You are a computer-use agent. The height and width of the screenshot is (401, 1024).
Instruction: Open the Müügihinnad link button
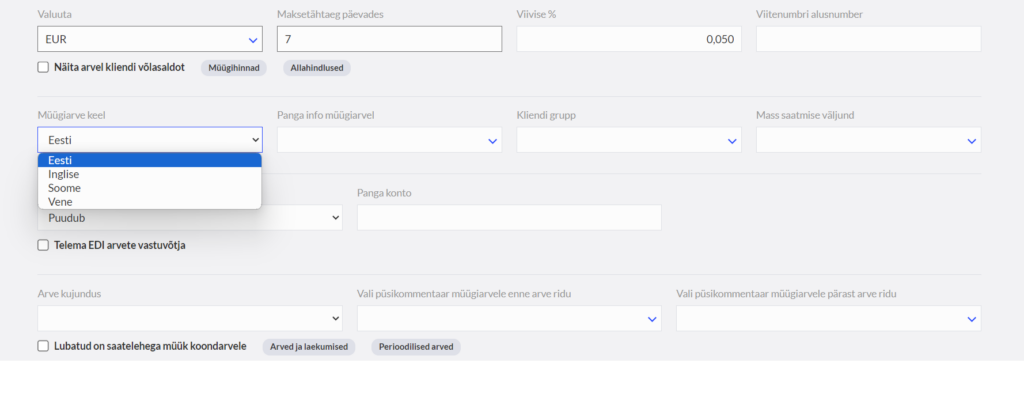pos(234,68)
